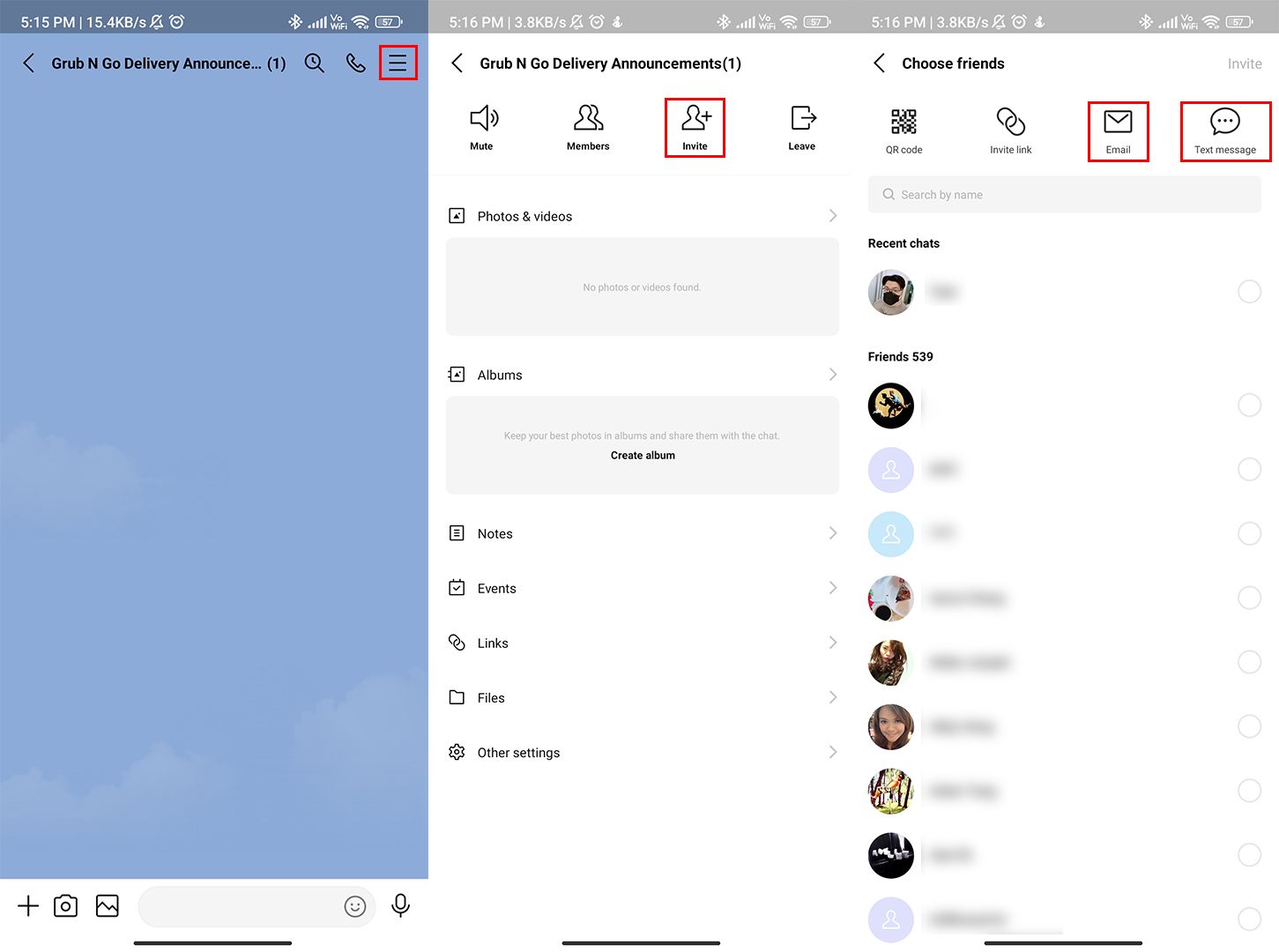Select the fifth friend in Friends list
Viewport: 1279px width, 952px height.
point(1249,662)
